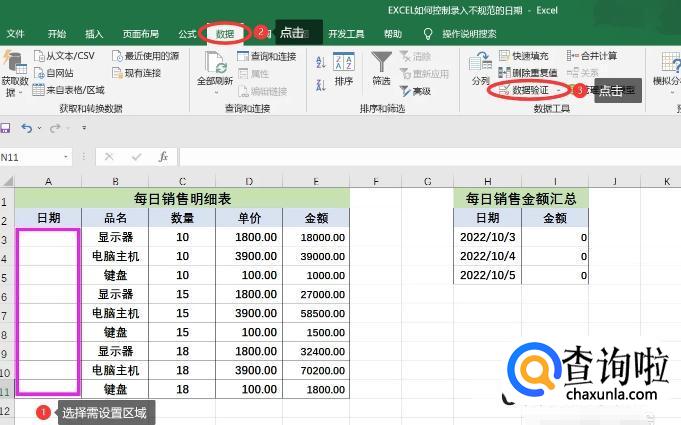Click Data Validation (数据验证) button

(524, 90)
